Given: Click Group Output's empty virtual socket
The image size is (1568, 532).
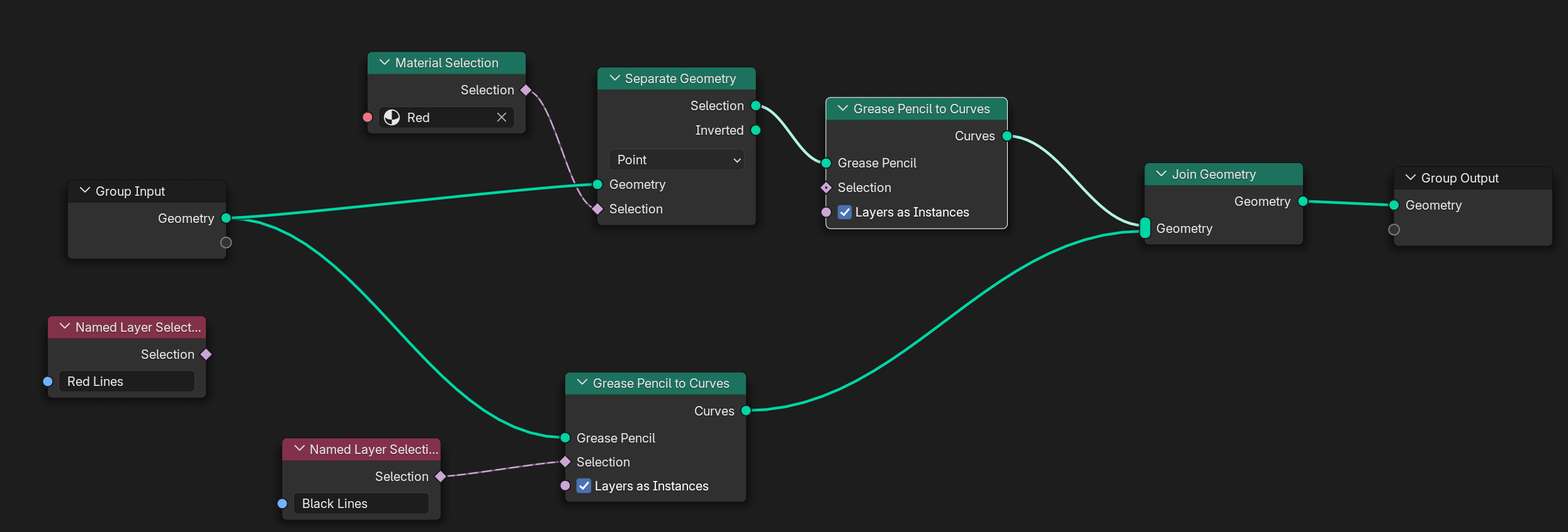Looking at the screenshot, I should coord(1394,230).
